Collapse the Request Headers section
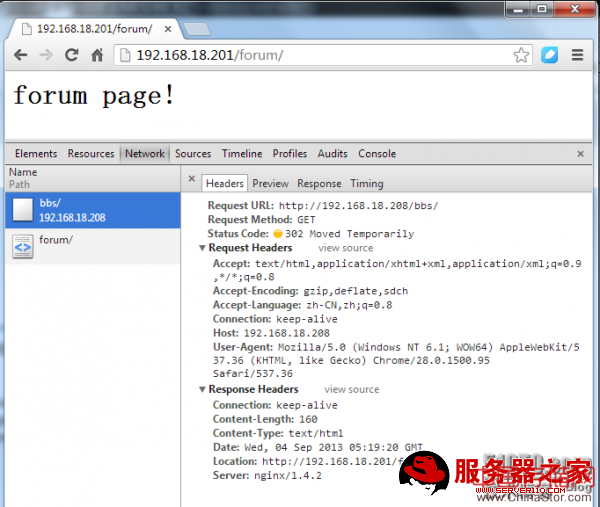The height and width of the screenshot is (507, 600). point(203,248)
